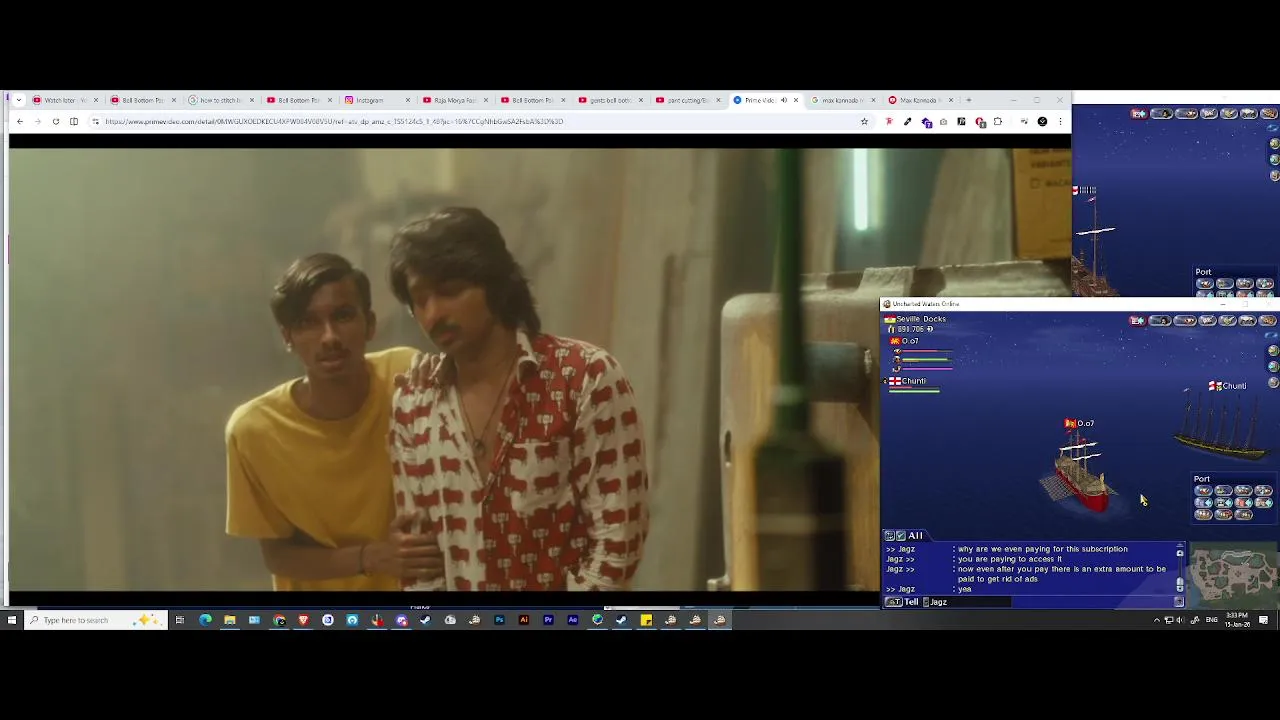This screenshot has height=720, width=1280.
Task: Click the last icon of front game's top menu
Action: click(x=1270, y=321)
